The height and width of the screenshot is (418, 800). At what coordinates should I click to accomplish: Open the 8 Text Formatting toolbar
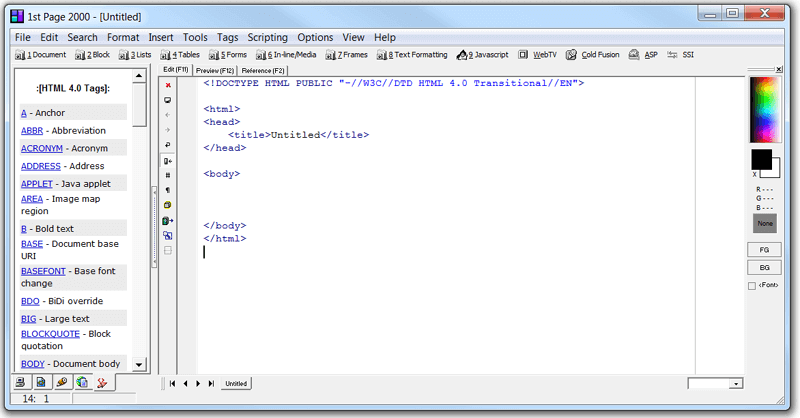pos(412,55)
